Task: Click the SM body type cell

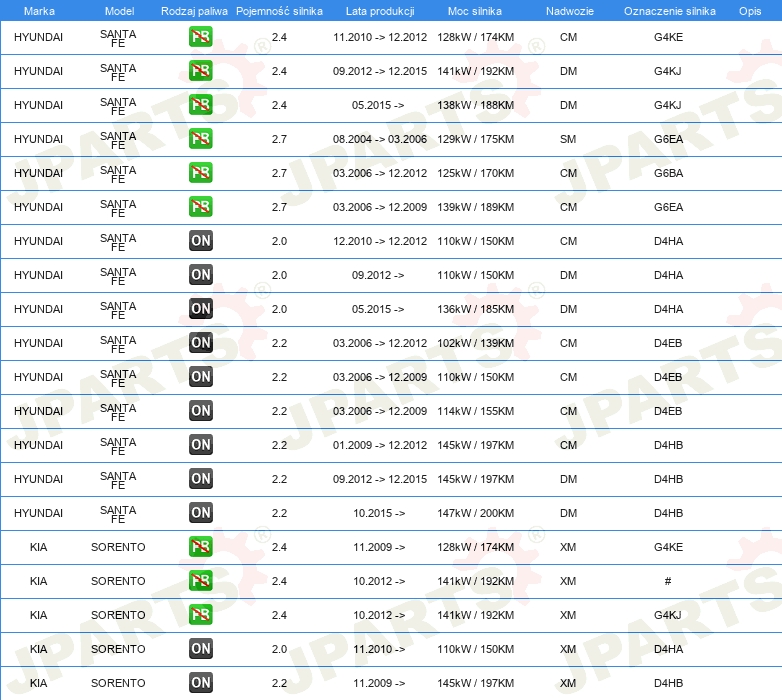Action: click(x=568, y=139)
